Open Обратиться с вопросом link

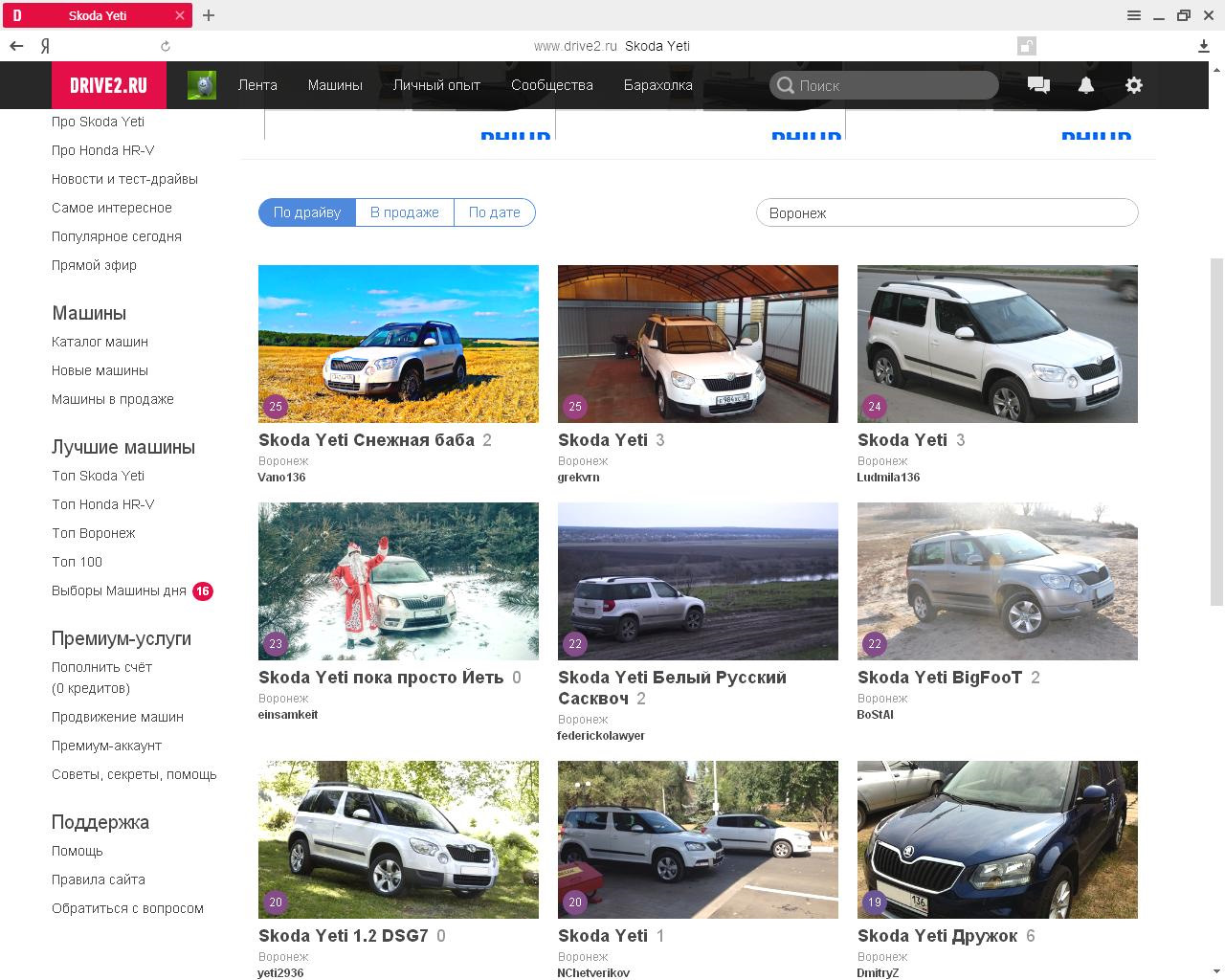tap(127, 908)
